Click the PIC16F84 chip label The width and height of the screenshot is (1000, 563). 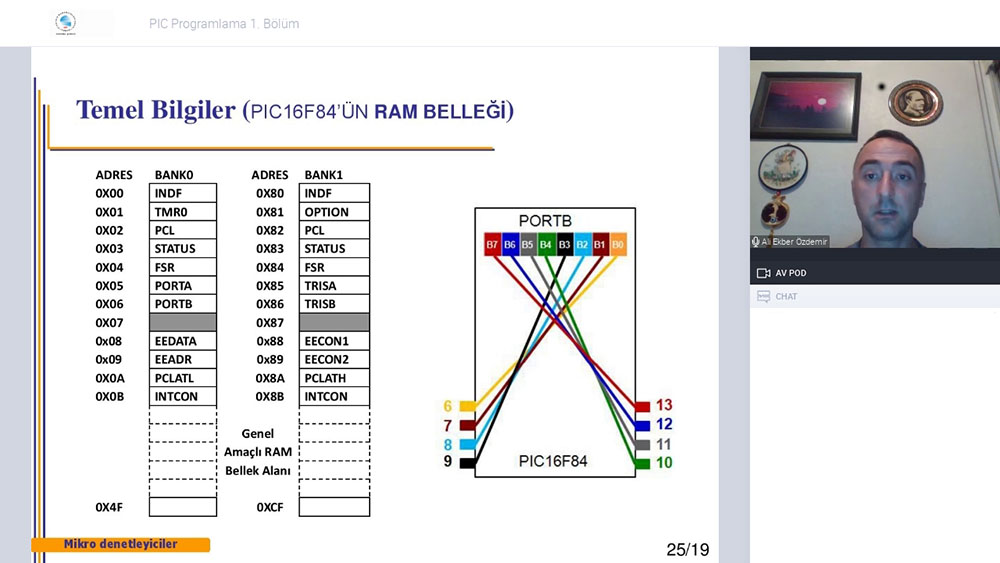coord(553,461)
